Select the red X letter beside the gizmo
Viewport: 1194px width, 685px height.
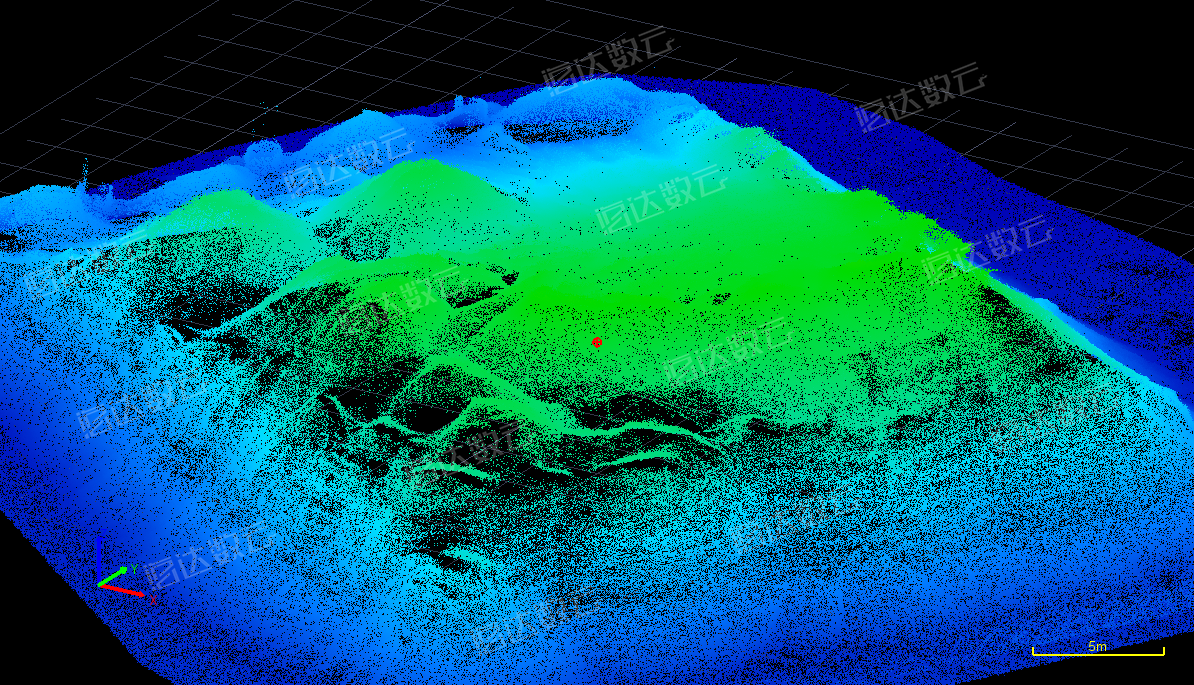(153, 598)
